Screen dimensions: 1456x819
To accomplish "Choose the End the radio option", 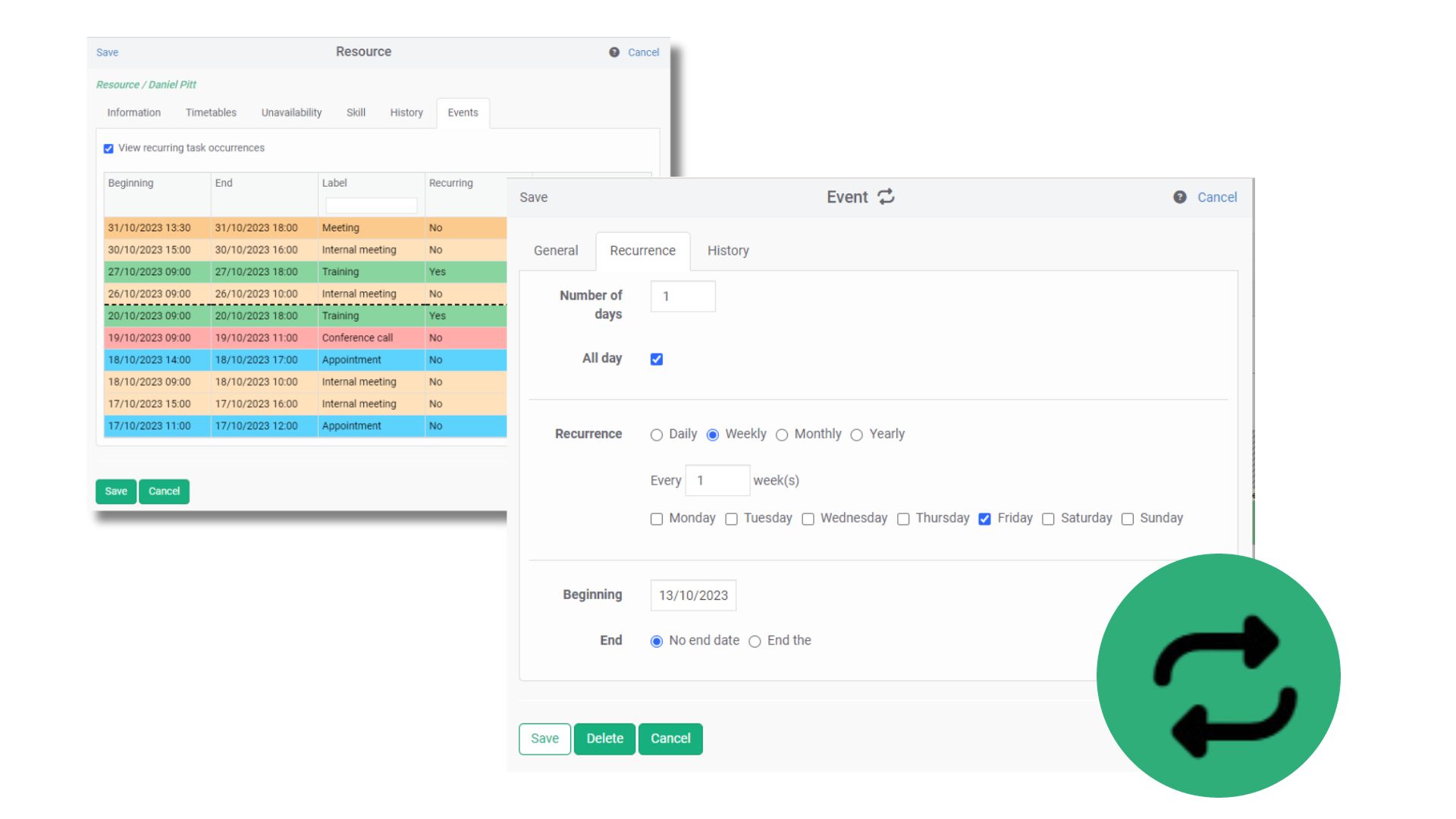I will 755,642.
